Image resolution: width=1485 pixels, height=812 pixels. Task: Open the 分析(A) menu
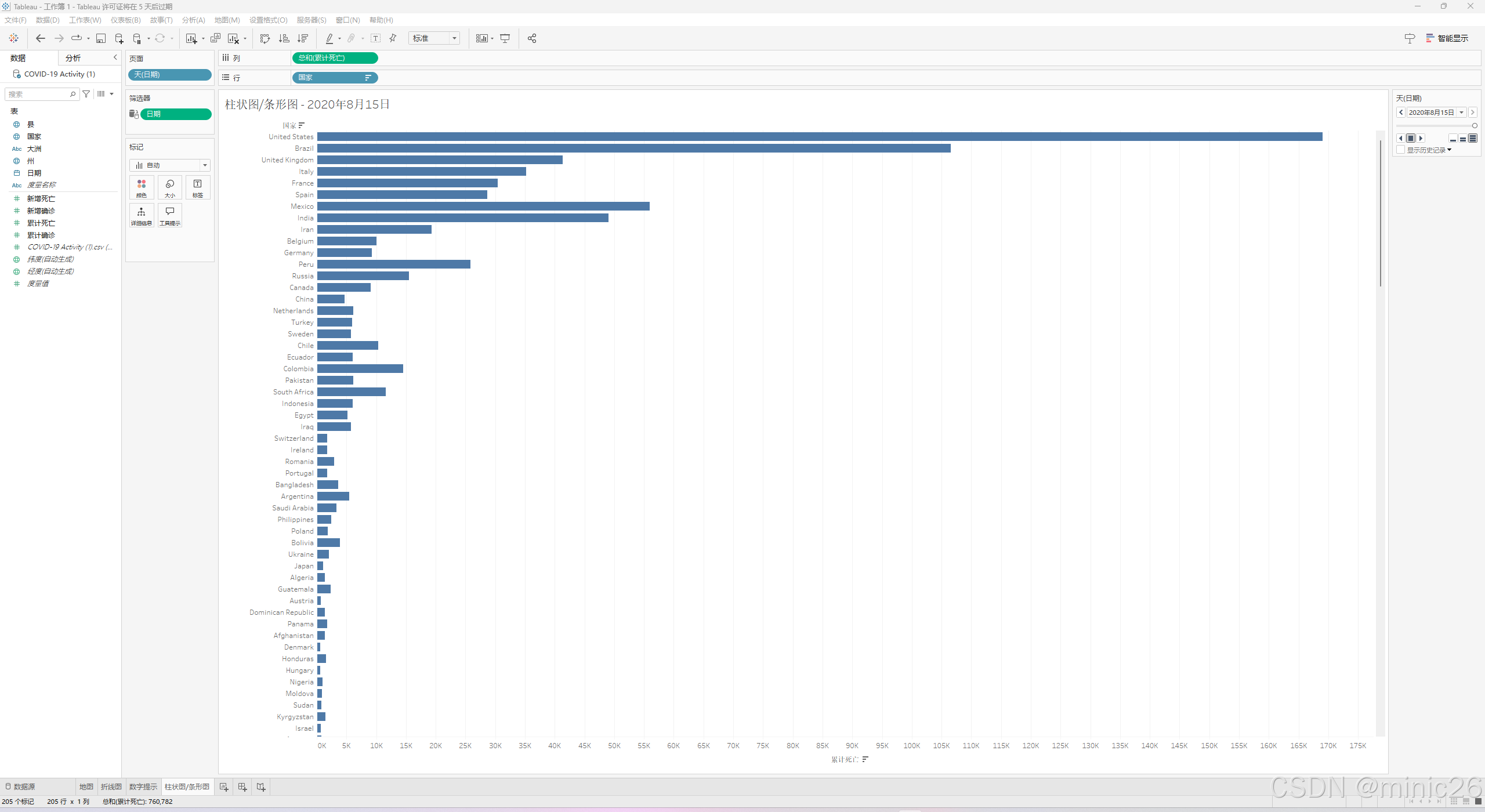pyautogui.click(x=193, y=20)
